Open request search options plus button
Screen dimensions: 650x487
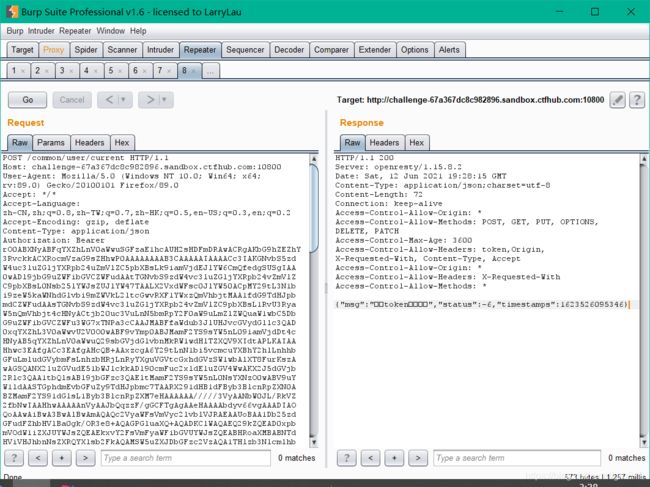pos(61,458)
